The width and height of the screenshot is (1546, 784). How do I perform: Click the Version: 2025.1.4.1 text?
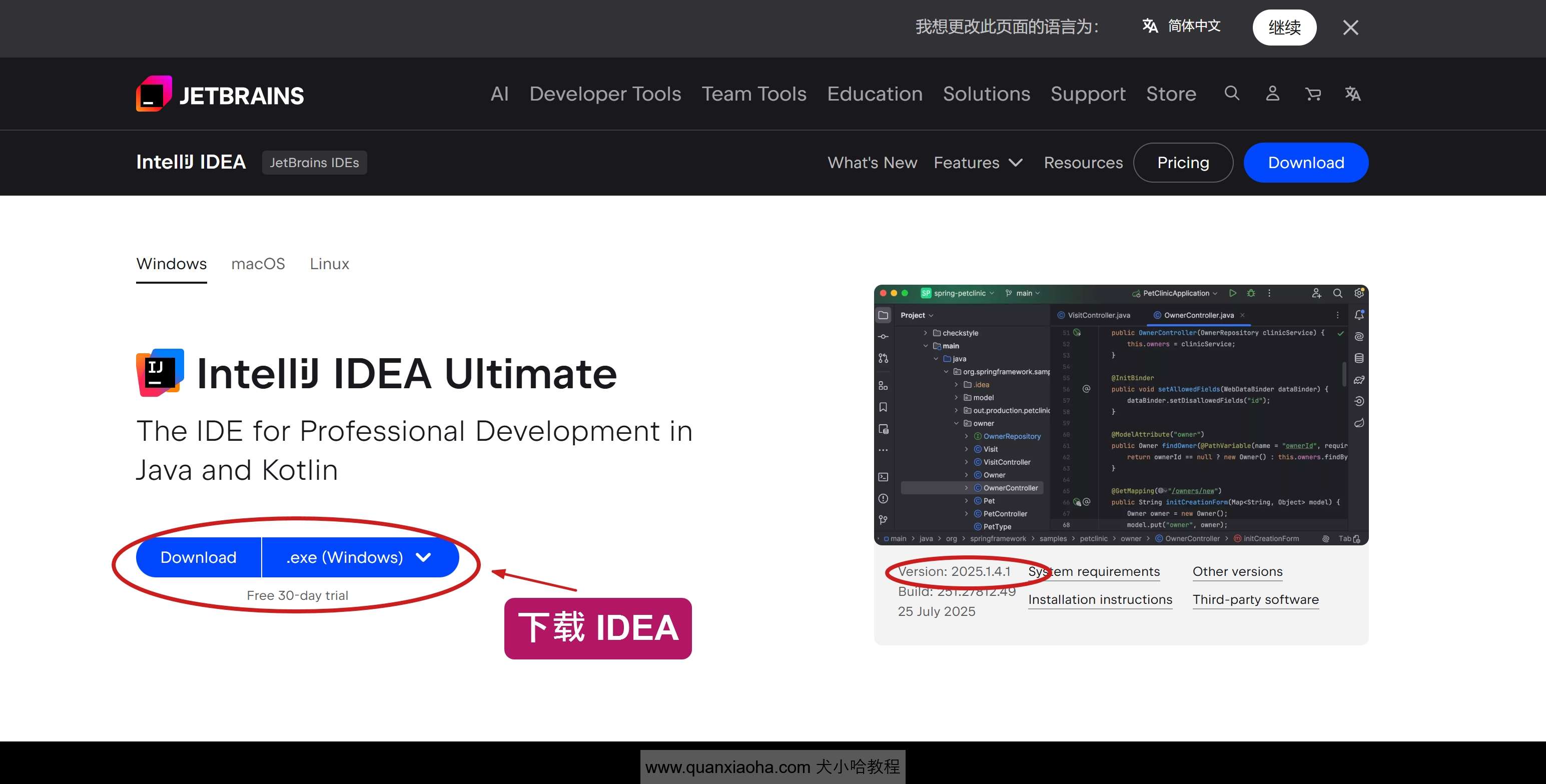click(954, 571)
